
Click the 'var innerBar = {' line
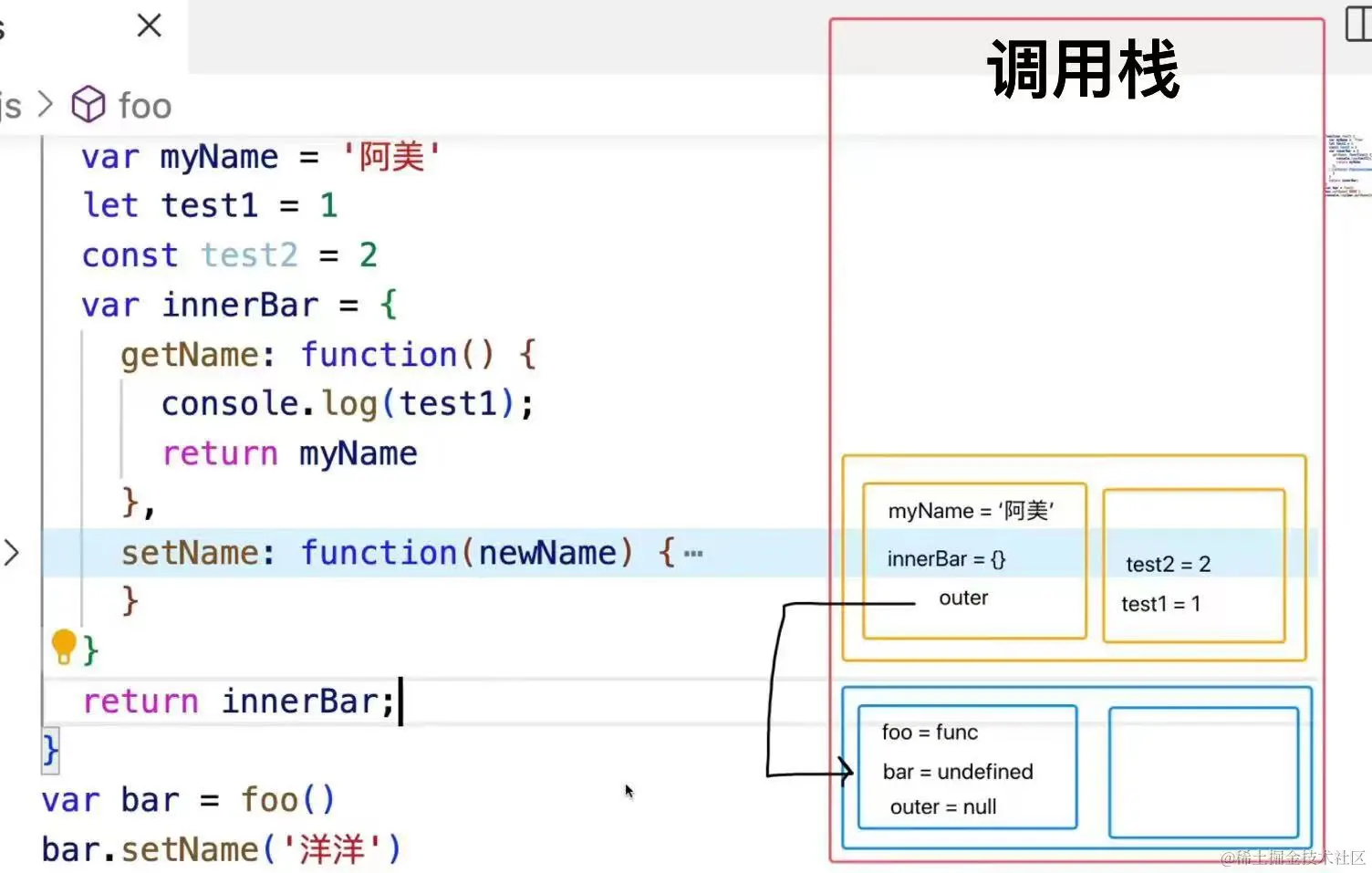click(x=240, y=304)
